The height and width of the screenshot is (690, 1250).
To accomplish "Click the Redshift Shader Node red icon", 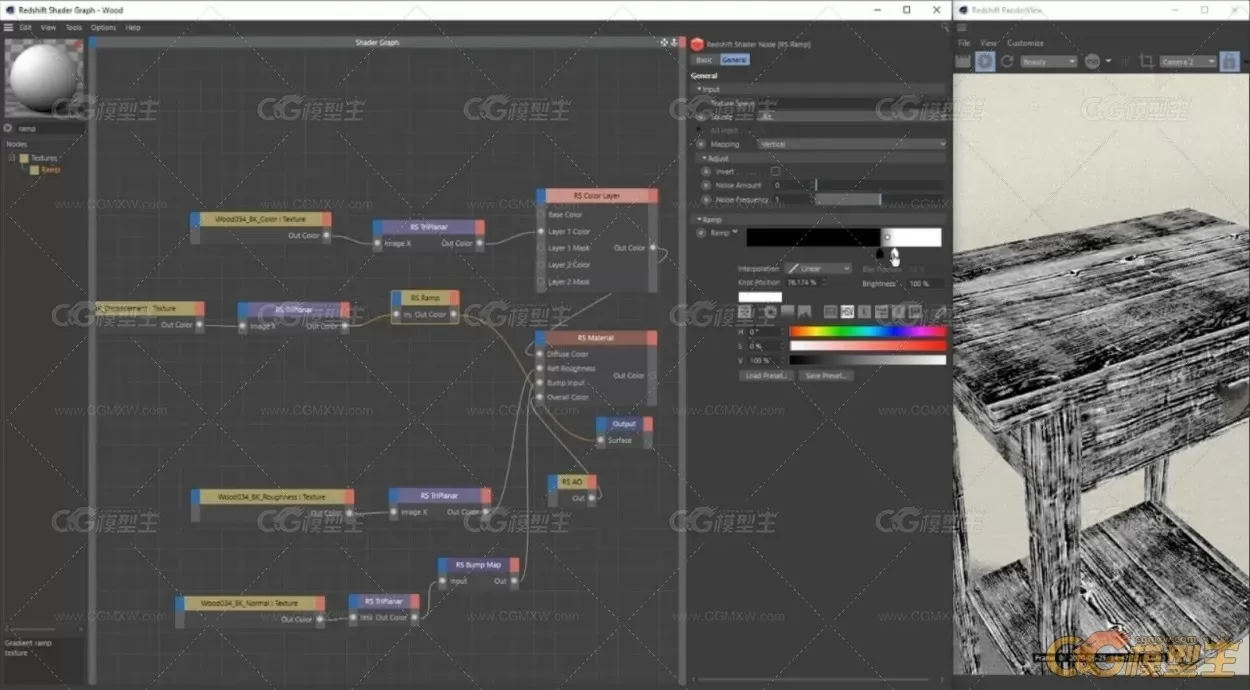I will click(697, 44).
